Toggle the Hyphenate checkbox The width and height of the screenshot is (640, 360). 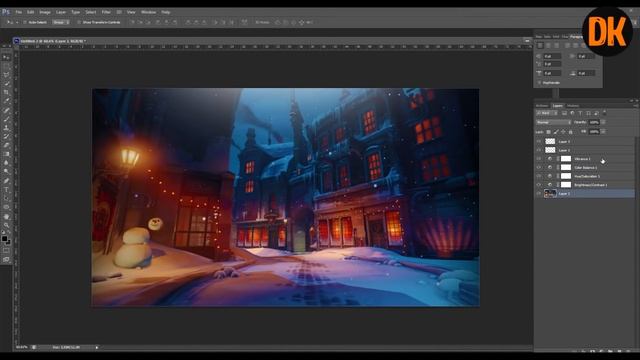539,83
